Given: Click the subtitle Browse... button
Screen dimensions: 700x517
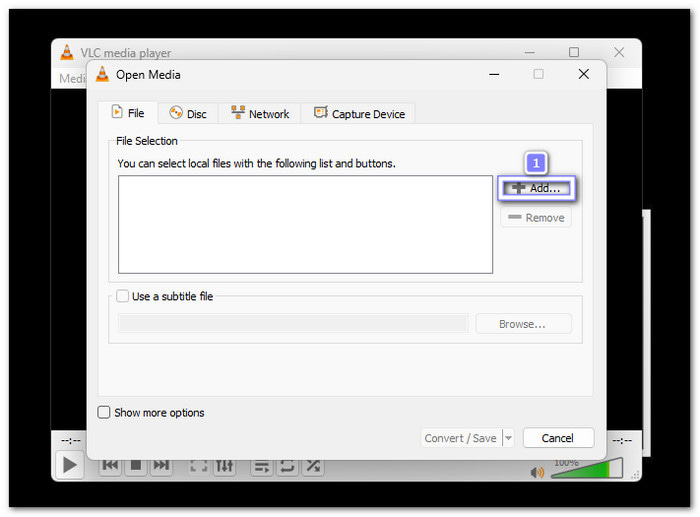Looking at the screenshot, I should [523, 324].
